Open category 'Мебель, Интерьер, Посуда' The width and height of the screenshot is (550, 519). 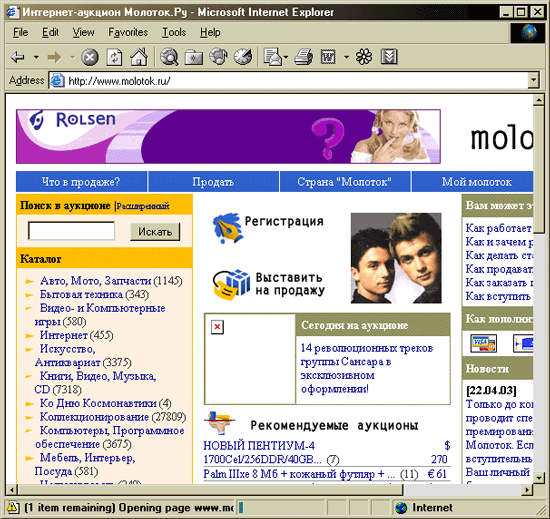point(85,464)
